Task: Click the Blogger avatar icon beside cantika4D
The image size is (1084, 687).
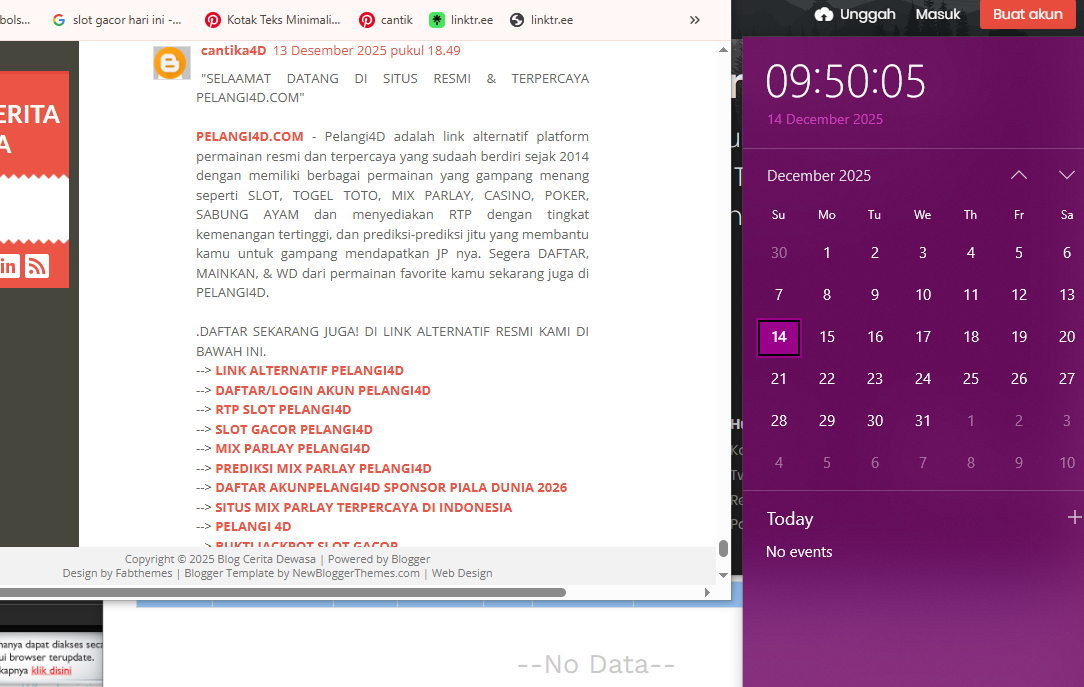Action: tap(171, 64)
